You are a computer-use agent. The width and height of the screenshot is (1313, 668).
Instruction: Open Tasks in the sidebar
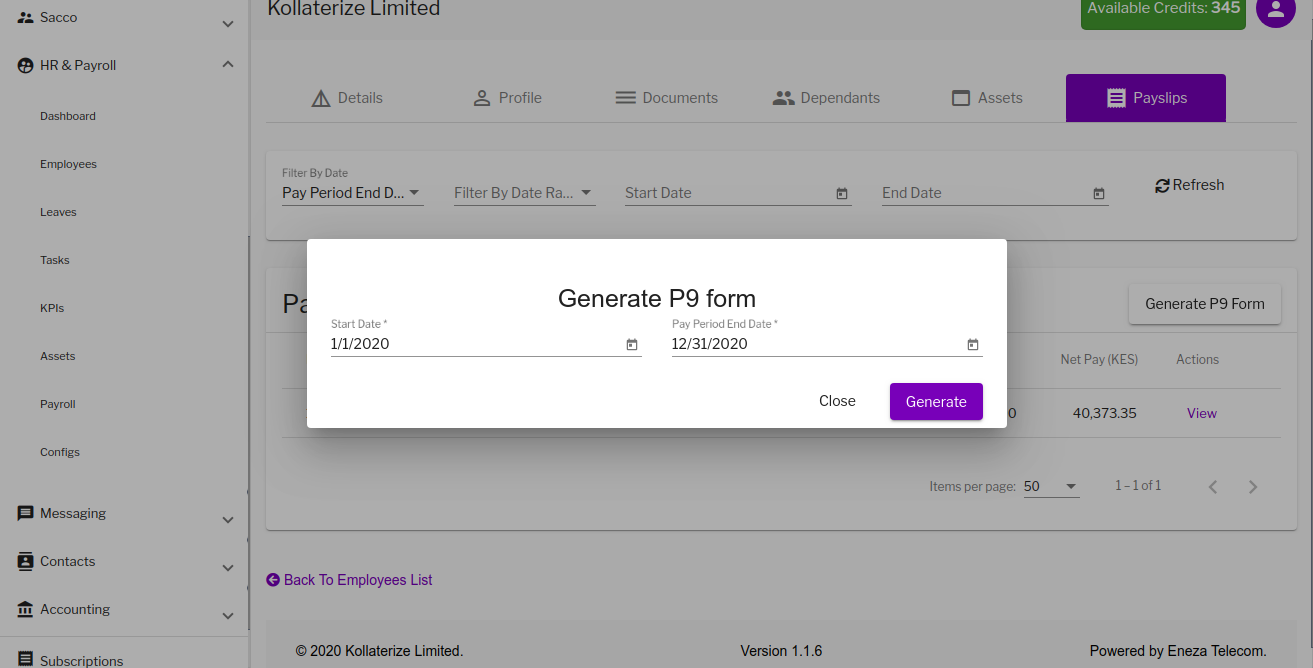(x=55, y=260)
